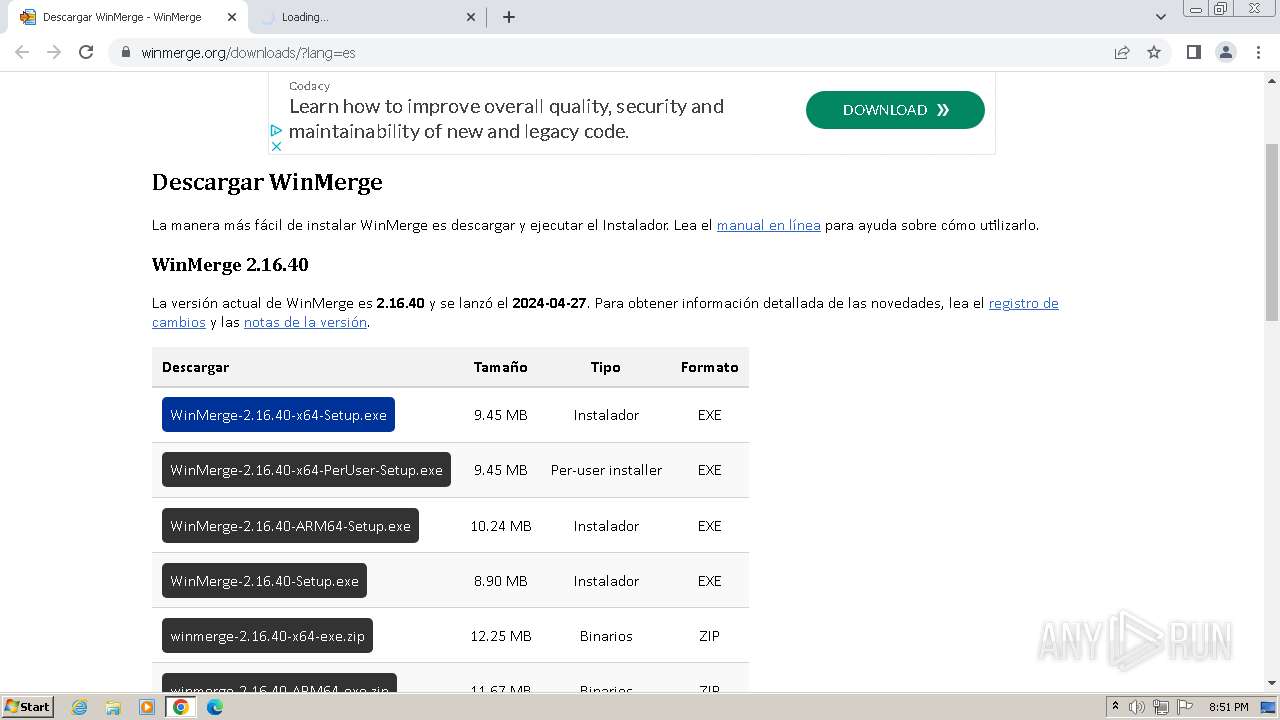The height and width of the screenshot is (720, 1280).
Task: Download WinMerge-2.16.40-x64-Setup.exe
Action: click(x=278, y=415)
